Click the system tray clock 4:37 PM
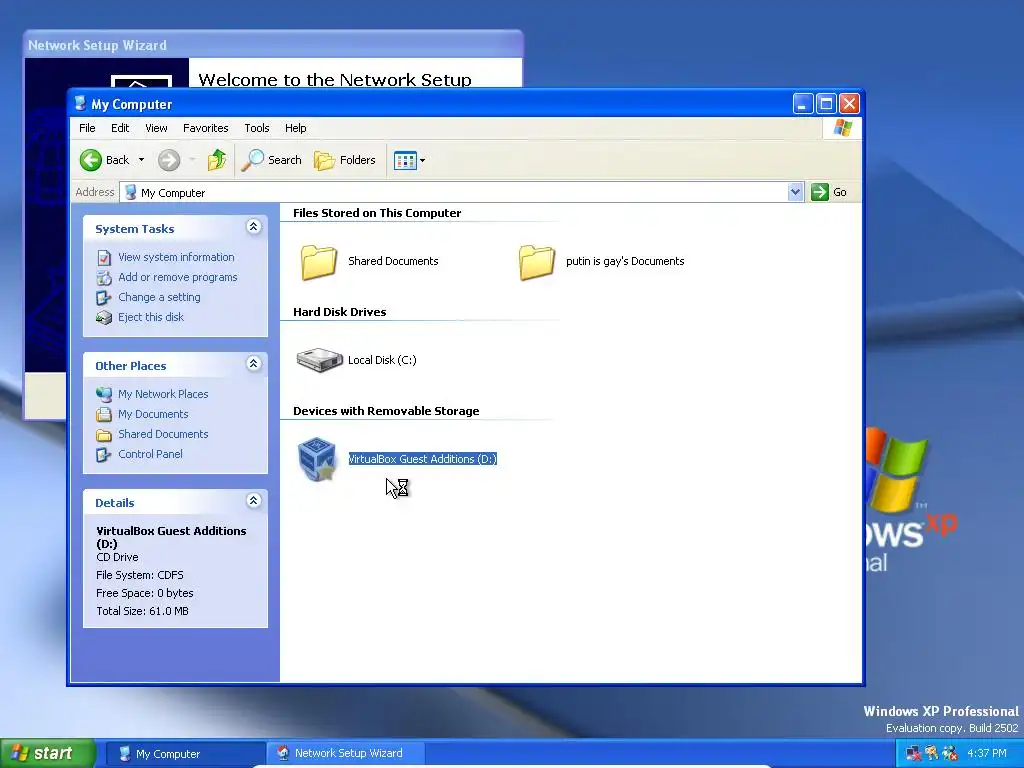 [987, 753]
